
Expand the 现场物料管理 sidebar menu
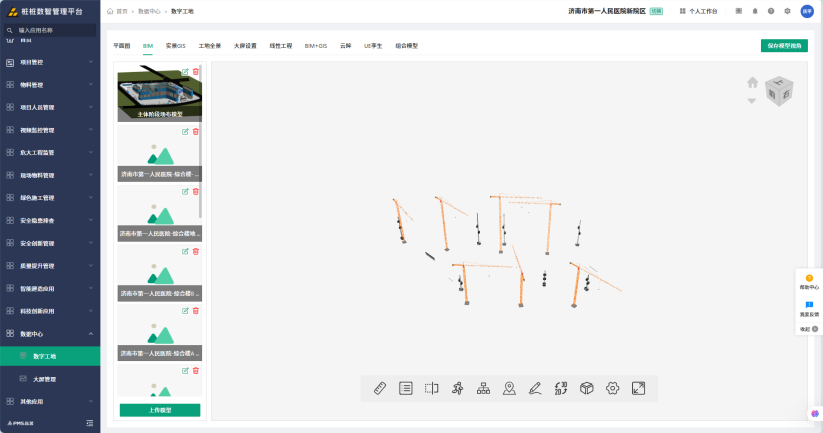[x=50, y=175]
